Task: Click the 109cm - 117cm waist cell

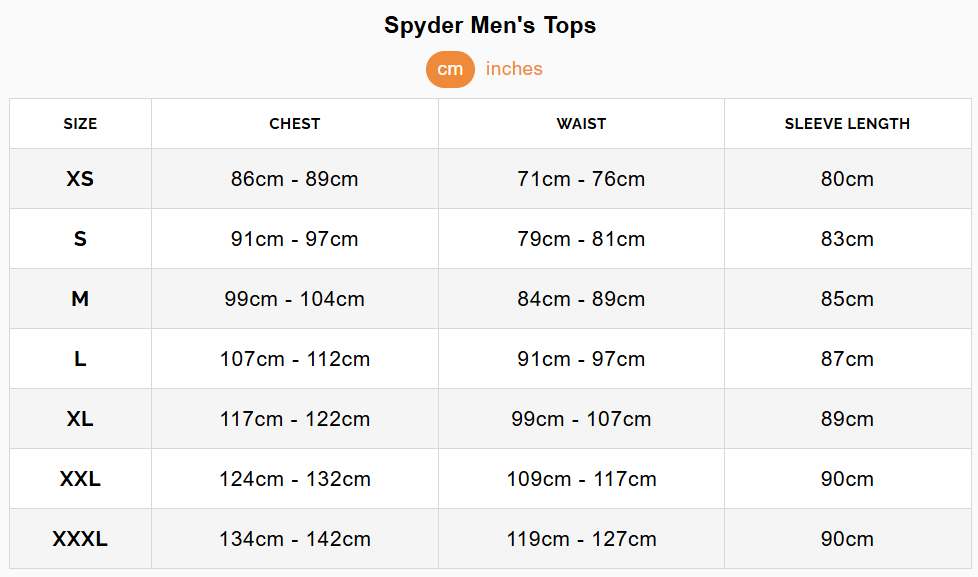Action: 581,479
